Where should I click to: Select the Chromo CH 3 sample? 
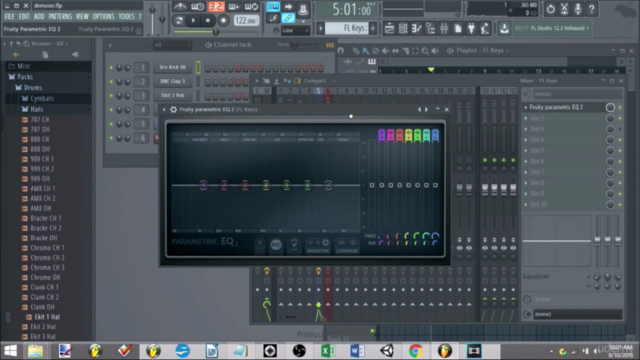coord(47,267)
